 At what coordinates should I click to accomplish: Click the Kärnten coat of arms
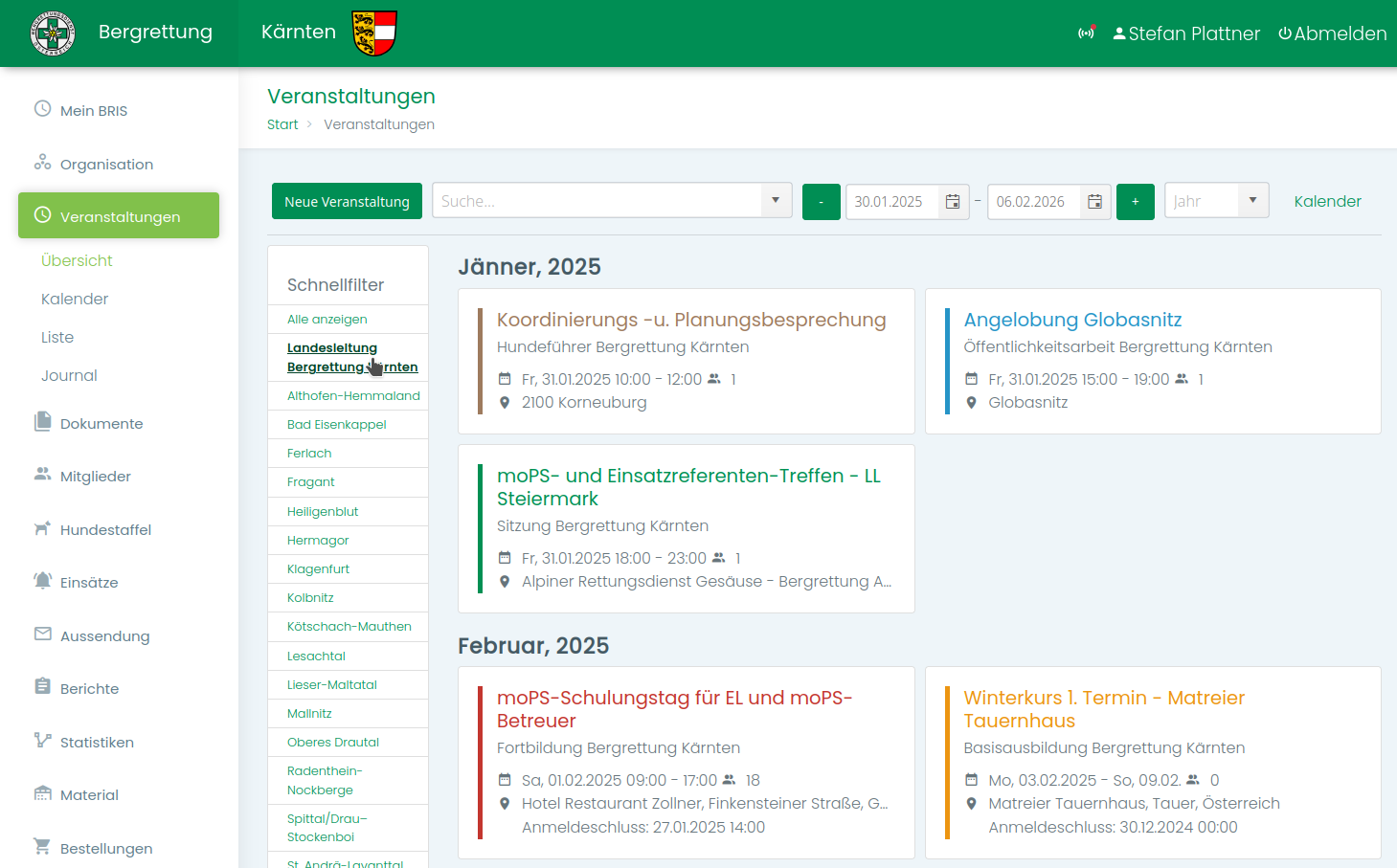point(374,33)
